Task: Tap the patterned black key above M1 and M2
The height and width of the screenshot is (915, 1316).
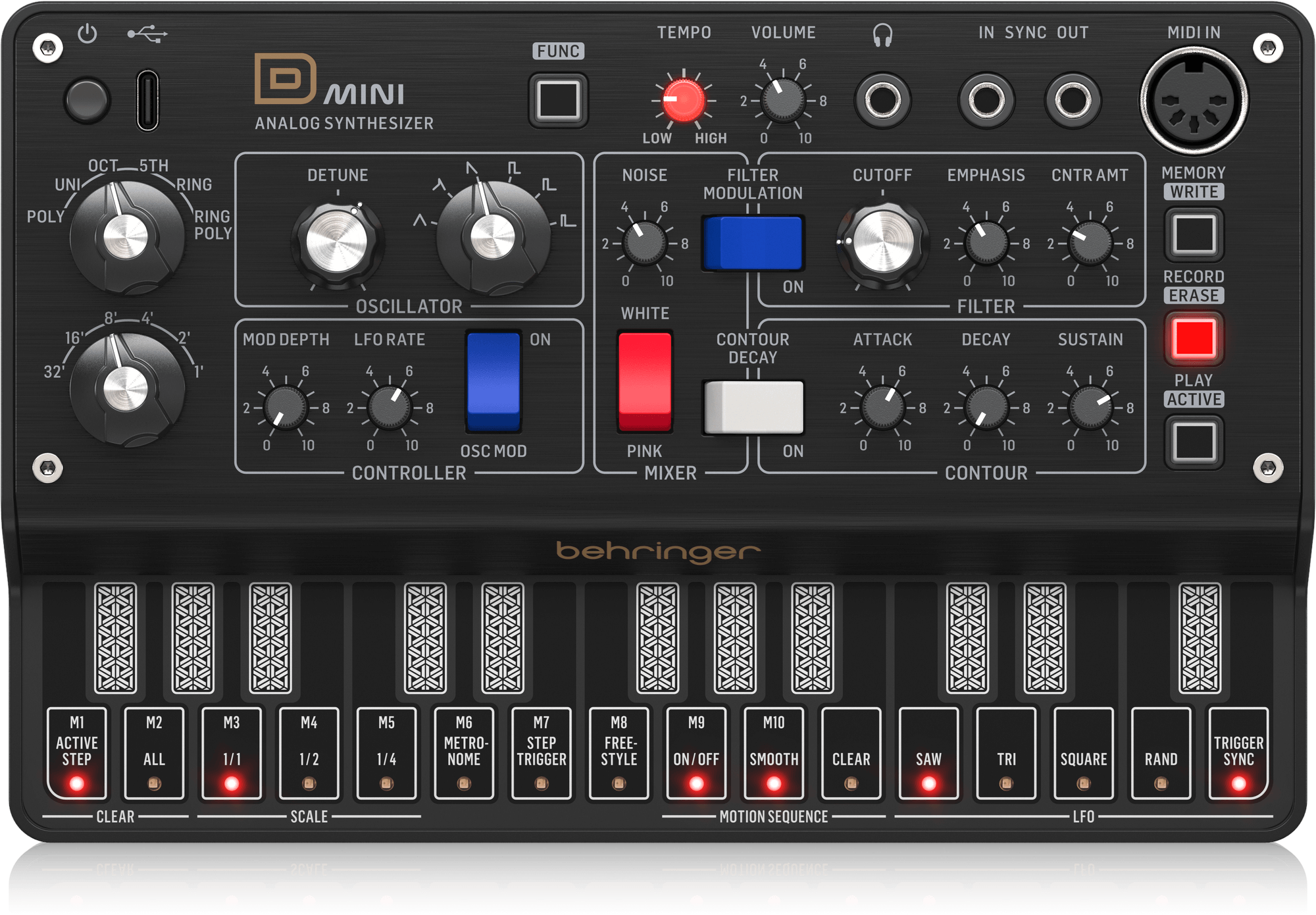Action: pyautogui.click(x=115, y=638)
